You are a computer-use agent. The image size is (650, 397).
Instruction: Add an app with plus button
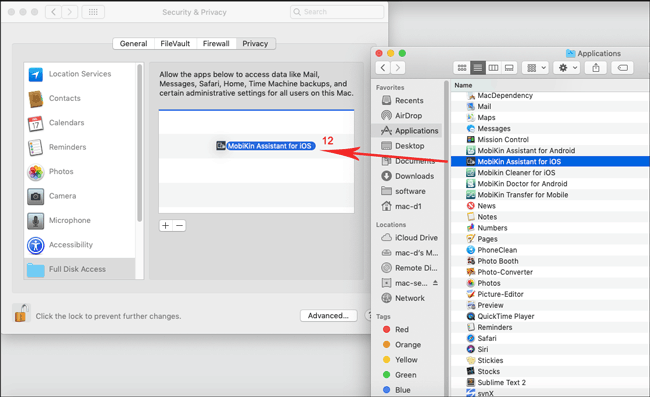pos(166,225)
